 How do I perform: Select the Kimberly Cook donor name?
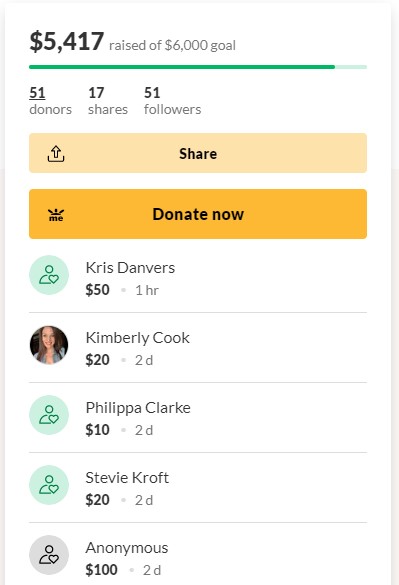[x=138, y=338]
